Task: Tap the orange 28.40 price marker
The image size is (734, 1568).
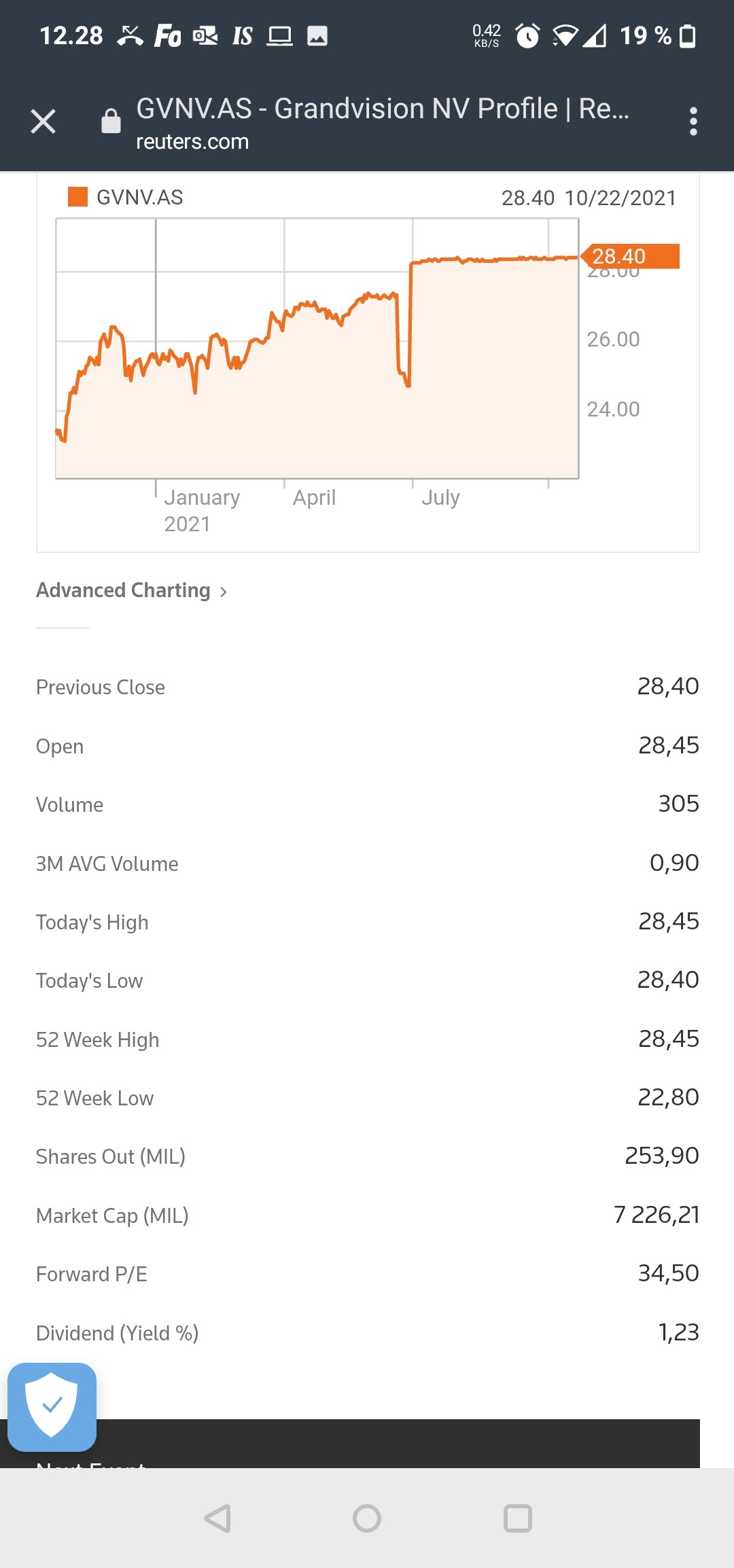Action: point(630,256)
